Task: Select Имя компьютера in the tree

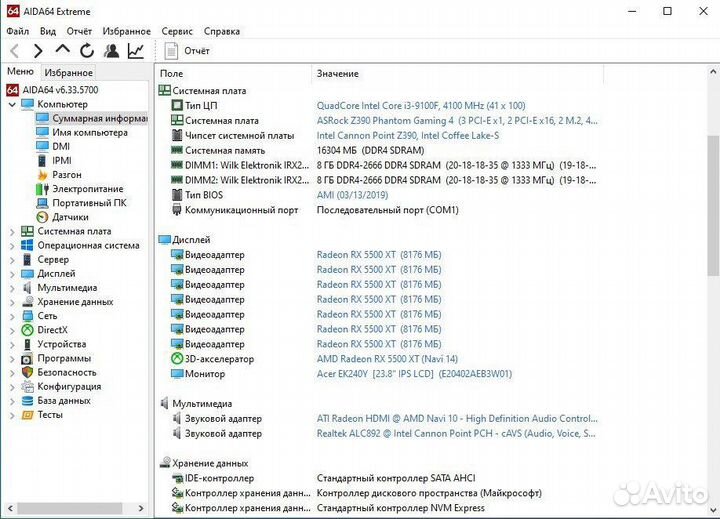Action: [x=90, y=132]
